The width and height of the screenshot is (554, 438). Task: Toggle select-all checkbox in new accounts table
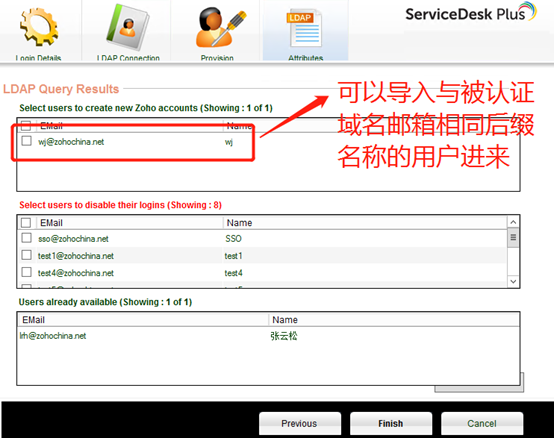(25, 125)
